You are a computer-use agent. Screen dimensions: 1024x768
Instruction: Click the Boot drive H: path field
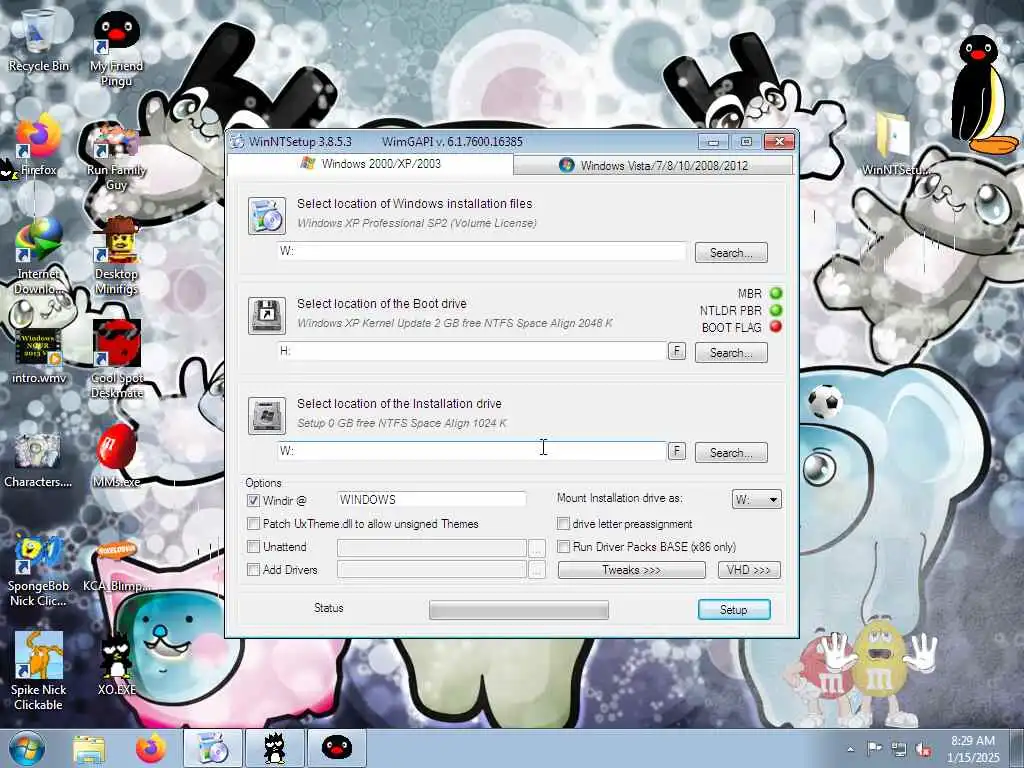click(x=472, y=351)
